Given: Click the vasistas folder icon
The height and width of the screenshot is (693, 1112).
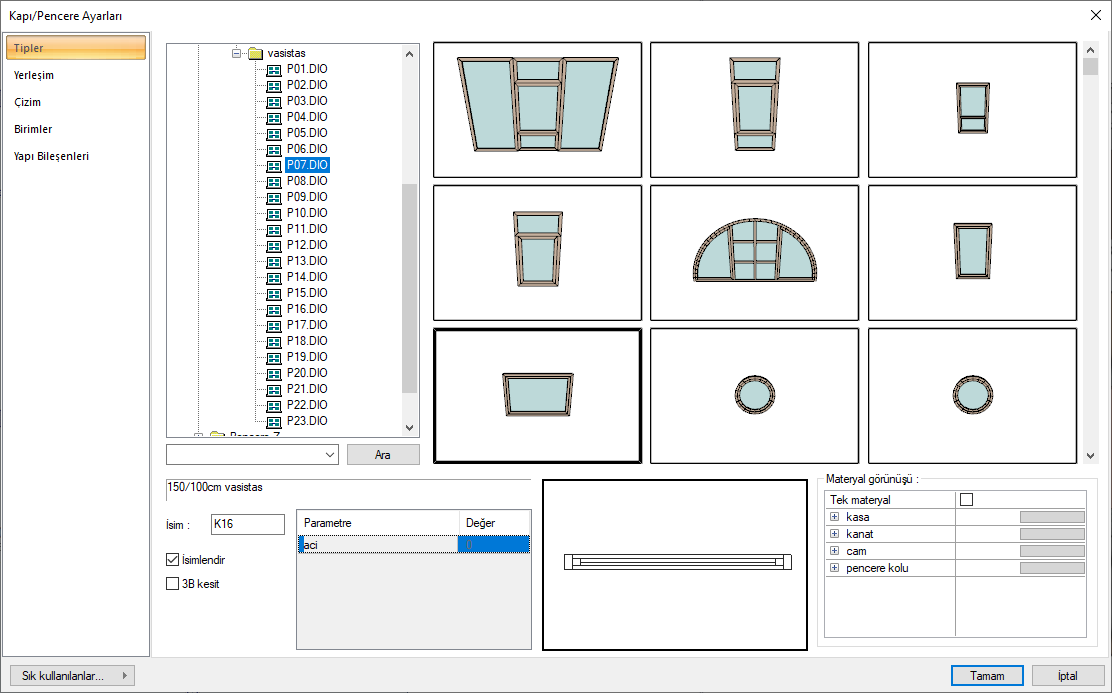Looking at the screenshot, I should 254,53.
